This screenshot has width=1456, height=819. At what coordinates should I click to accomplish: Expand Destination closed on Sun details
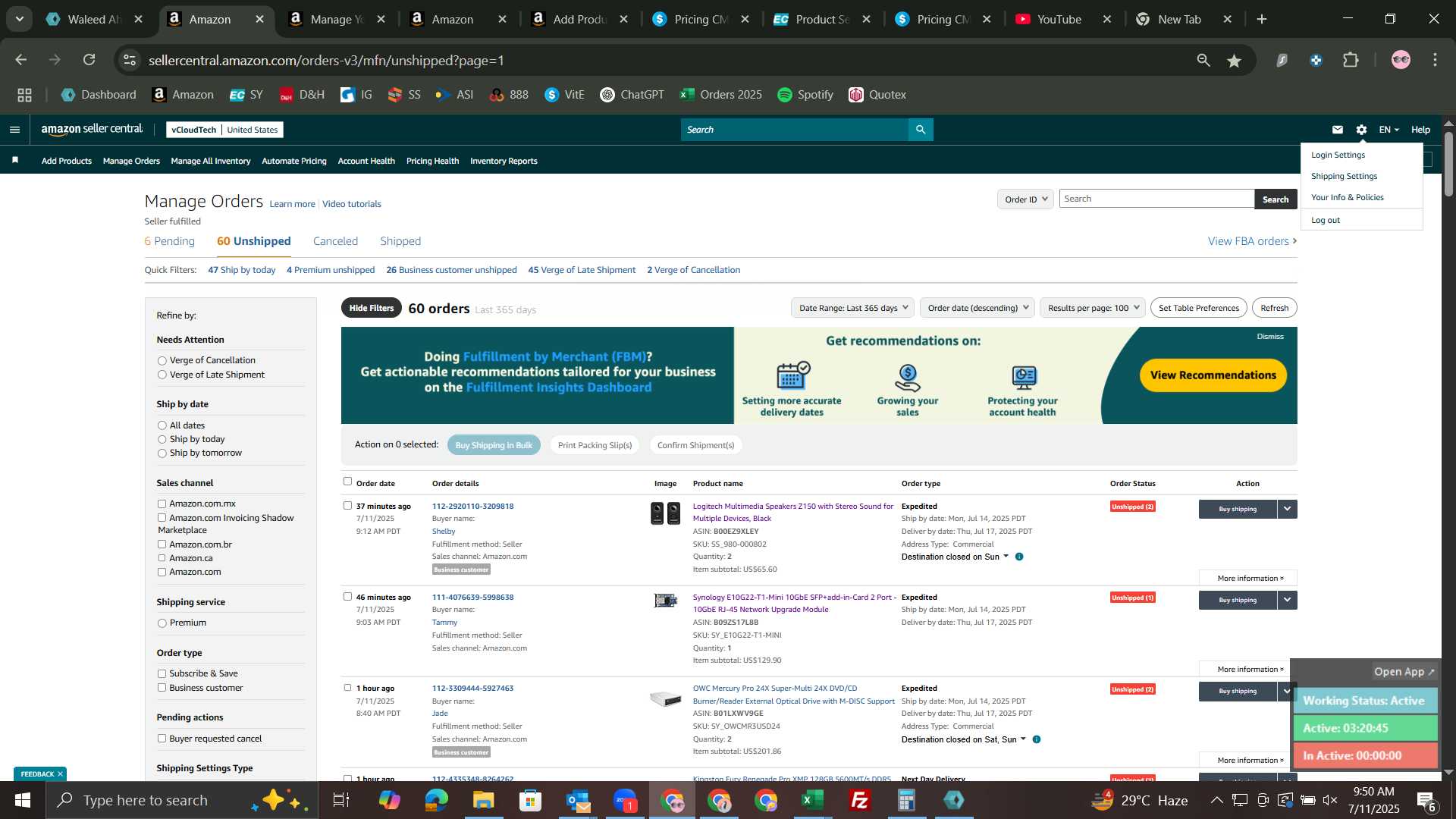click(1006, 557)
